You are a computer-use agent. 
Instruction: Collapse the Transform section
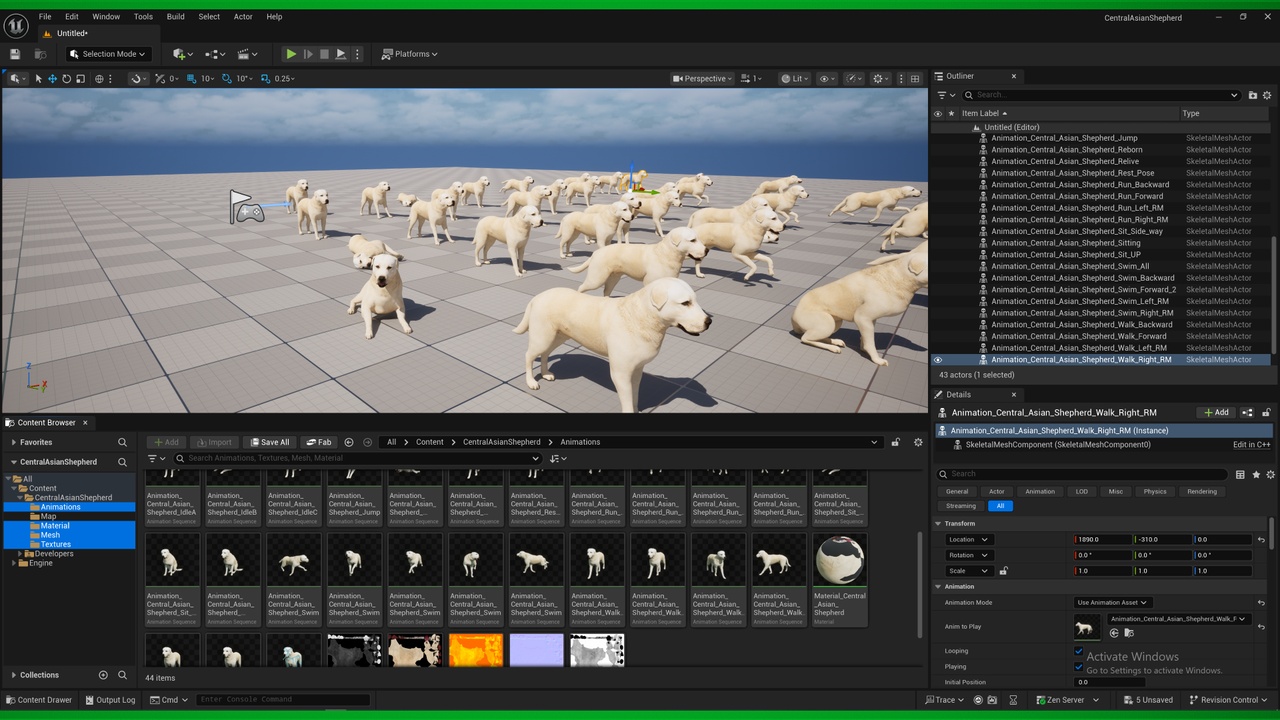tap(939, 523)
